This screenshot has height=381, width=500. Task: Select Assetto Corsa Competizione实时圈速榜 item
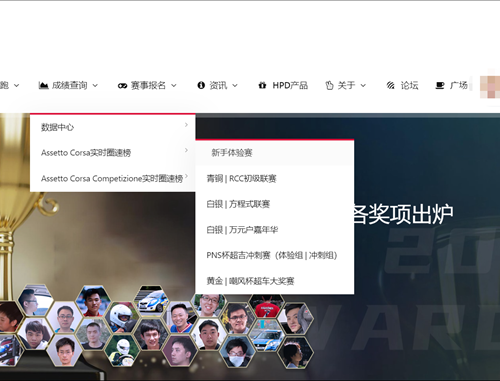point(113,178)
